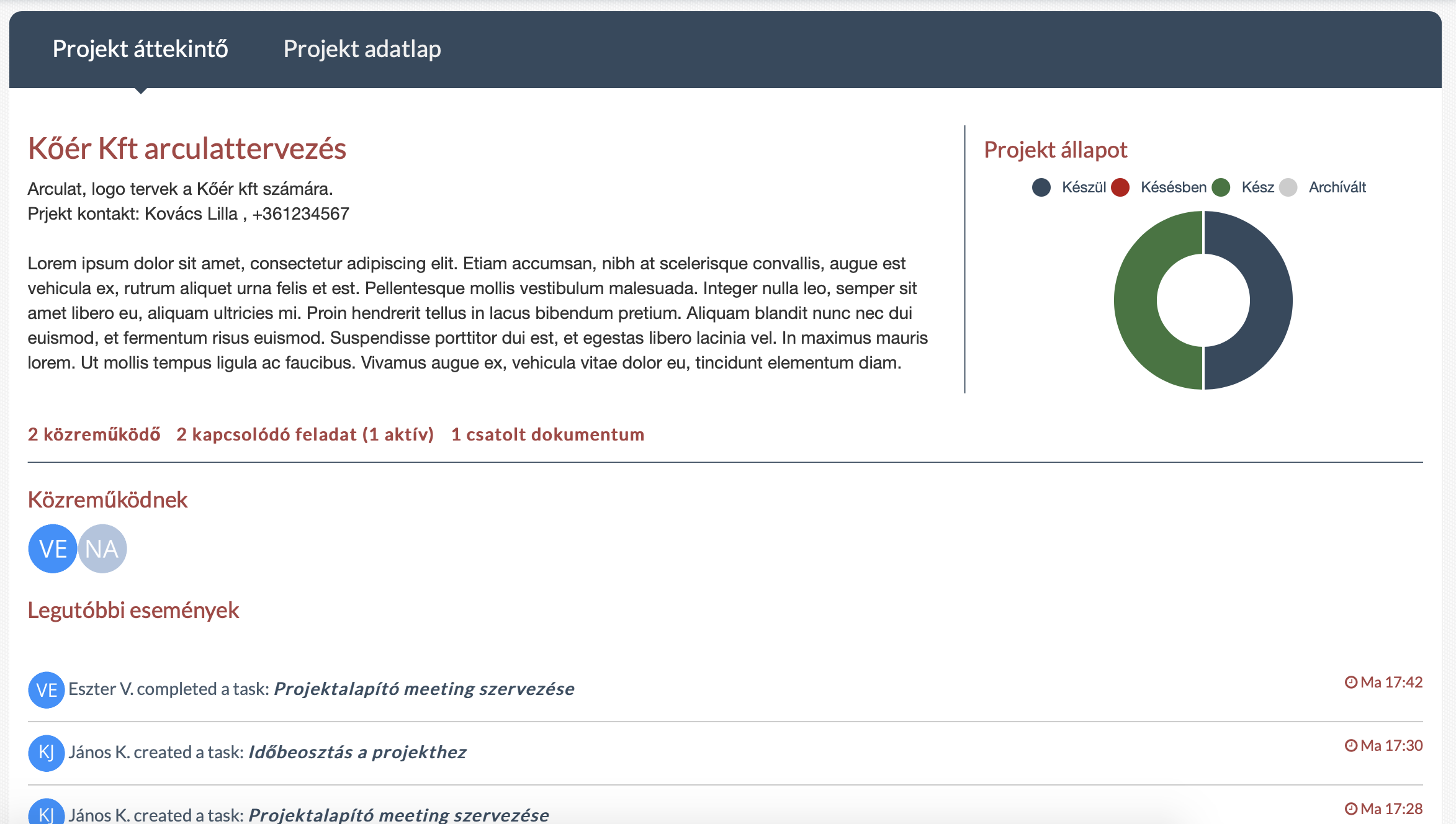This screenshot has height=824, width=1456.
Task: Click the 2 közreműködő link
Action: tap(94, 434)
